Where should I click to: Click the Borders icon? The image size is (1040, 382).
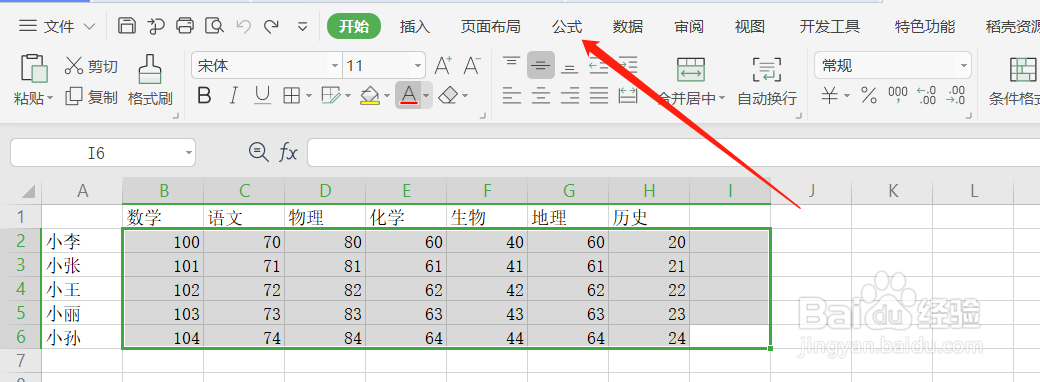coord(292,96)
